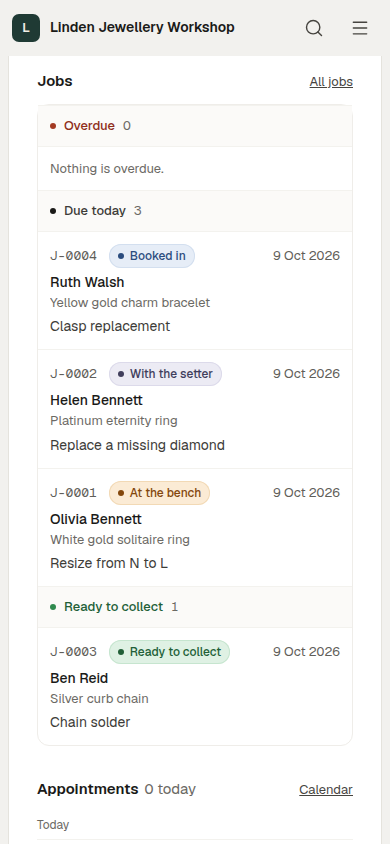Open Helen Bennett's eternity ring job
The width and height of the screenshot is (390, 844).
[x=195, y=409]
